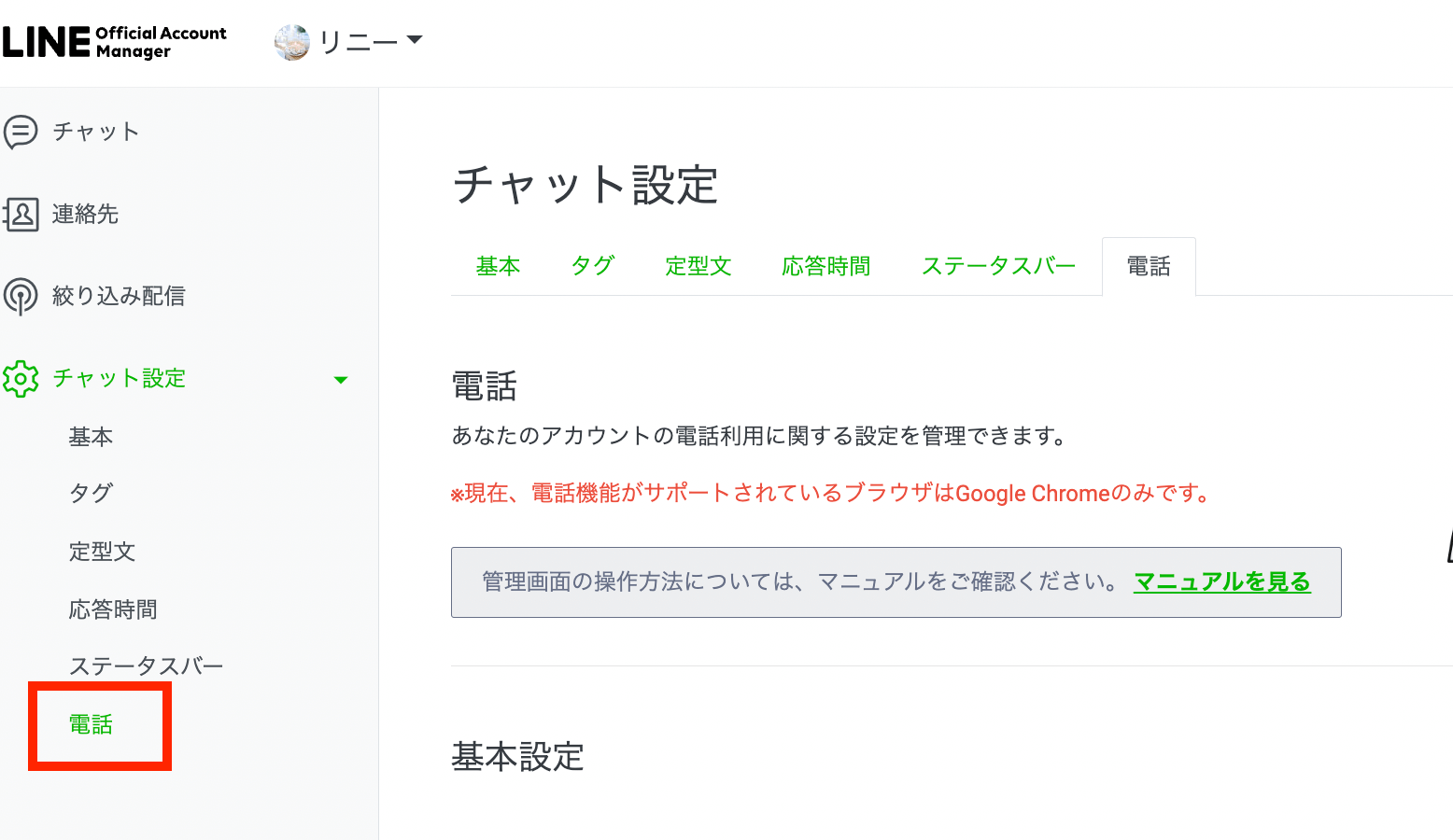Open the リニー account dropdown arrow
1453x840 pixels.
tap(415, 40)
